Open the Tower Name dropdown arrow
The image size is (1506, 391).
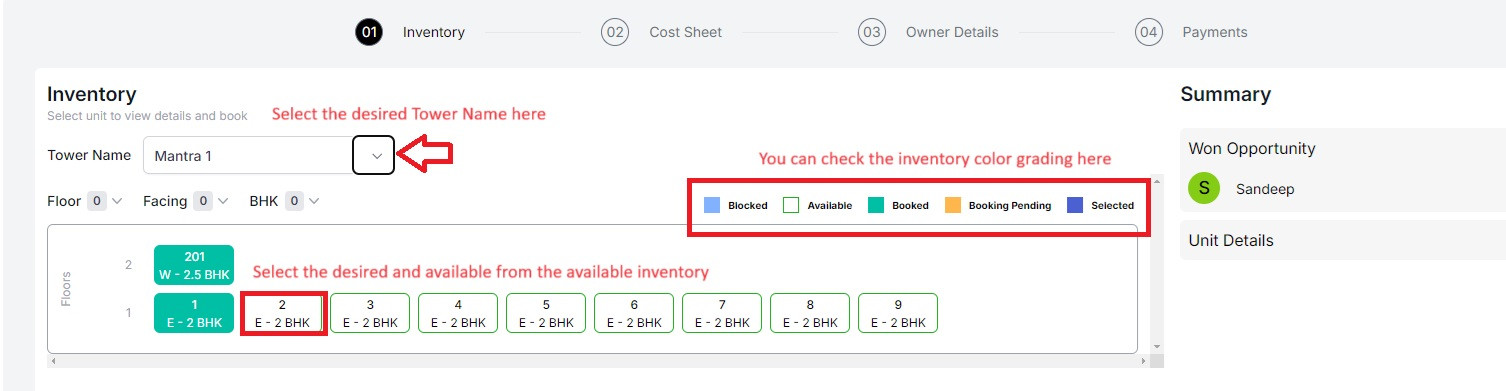pyautogui.click(x=374, y=156)
